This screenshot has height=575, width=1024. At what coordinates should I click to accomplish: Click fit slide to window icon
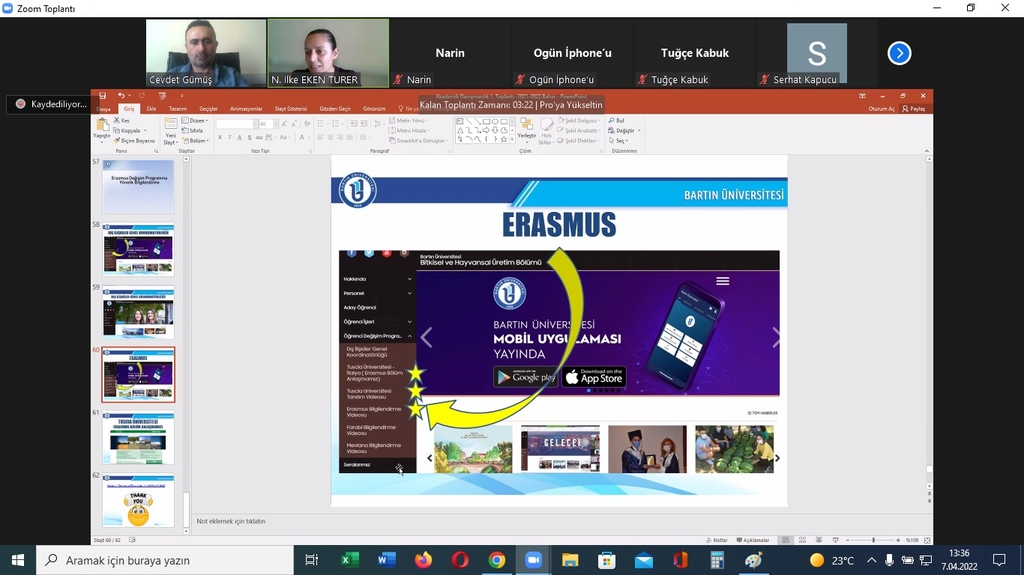click(927, 540)
